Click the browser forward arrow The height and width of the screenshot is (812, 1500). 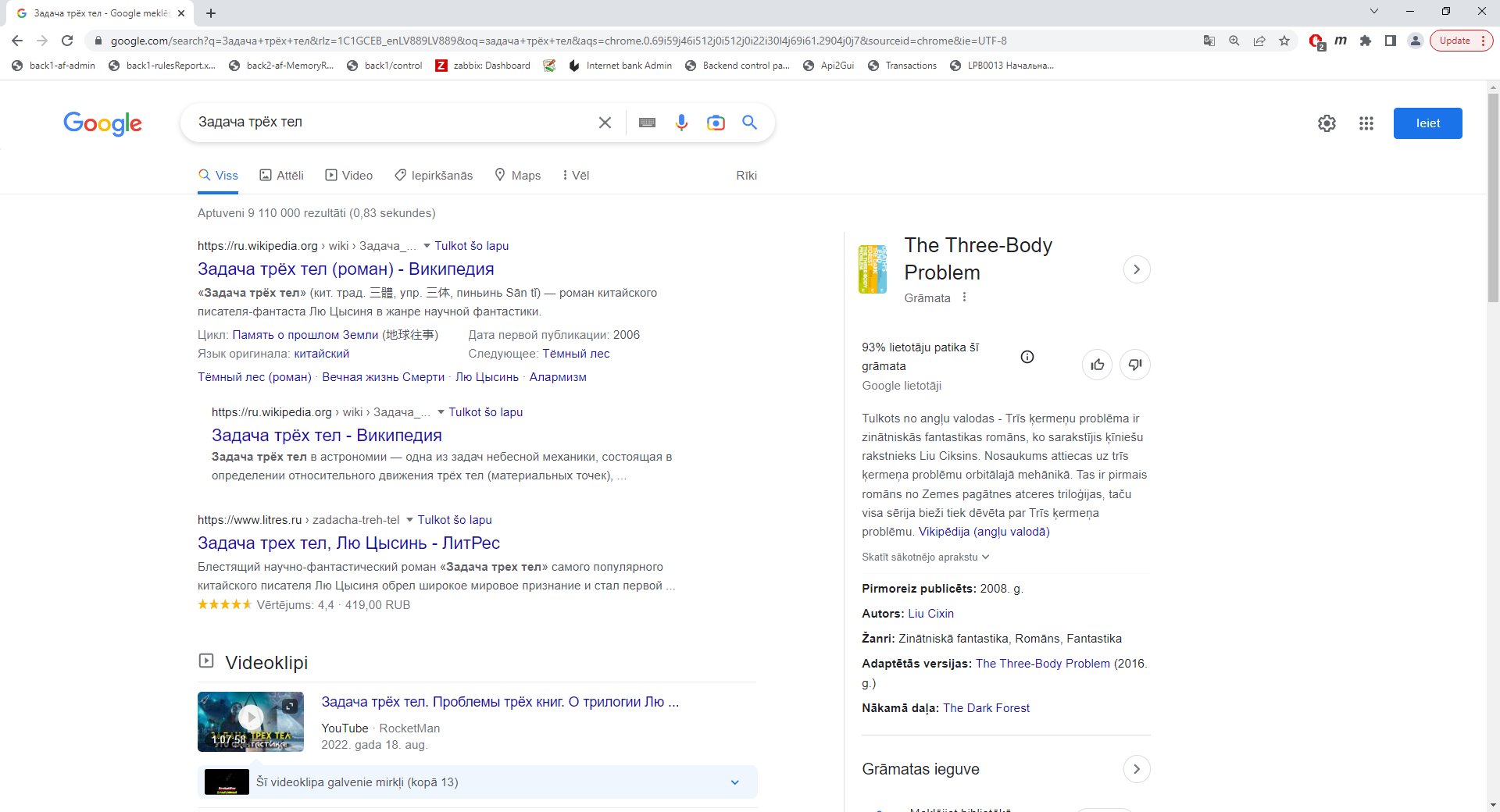click(42, 41)
